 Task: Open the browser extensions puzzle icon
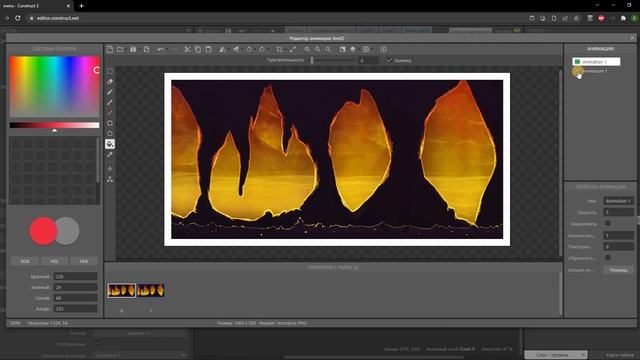pyautogui.click(x=623, y=18)
